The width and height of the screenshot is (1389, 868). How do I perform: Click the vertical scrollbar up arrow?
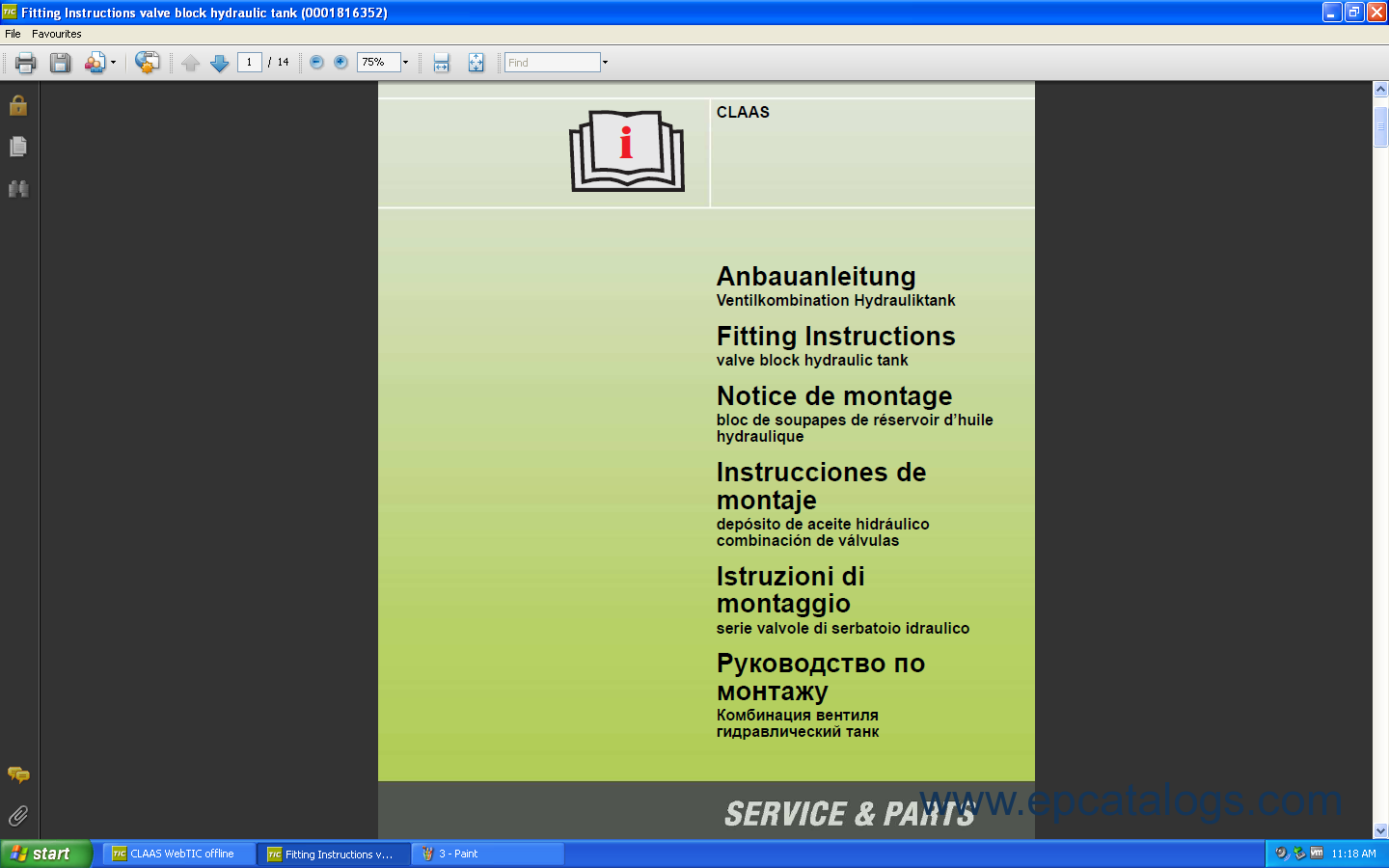click(1380, 90)
